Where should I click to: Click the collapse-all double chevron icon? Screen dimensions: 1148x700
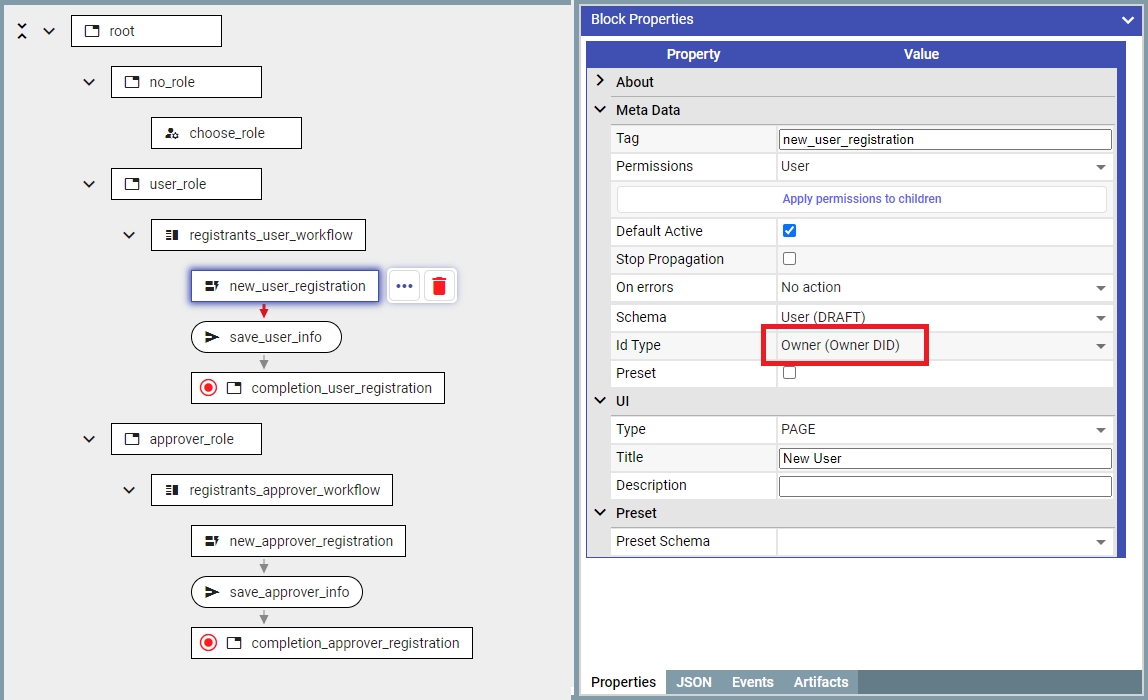click(22, 31)
